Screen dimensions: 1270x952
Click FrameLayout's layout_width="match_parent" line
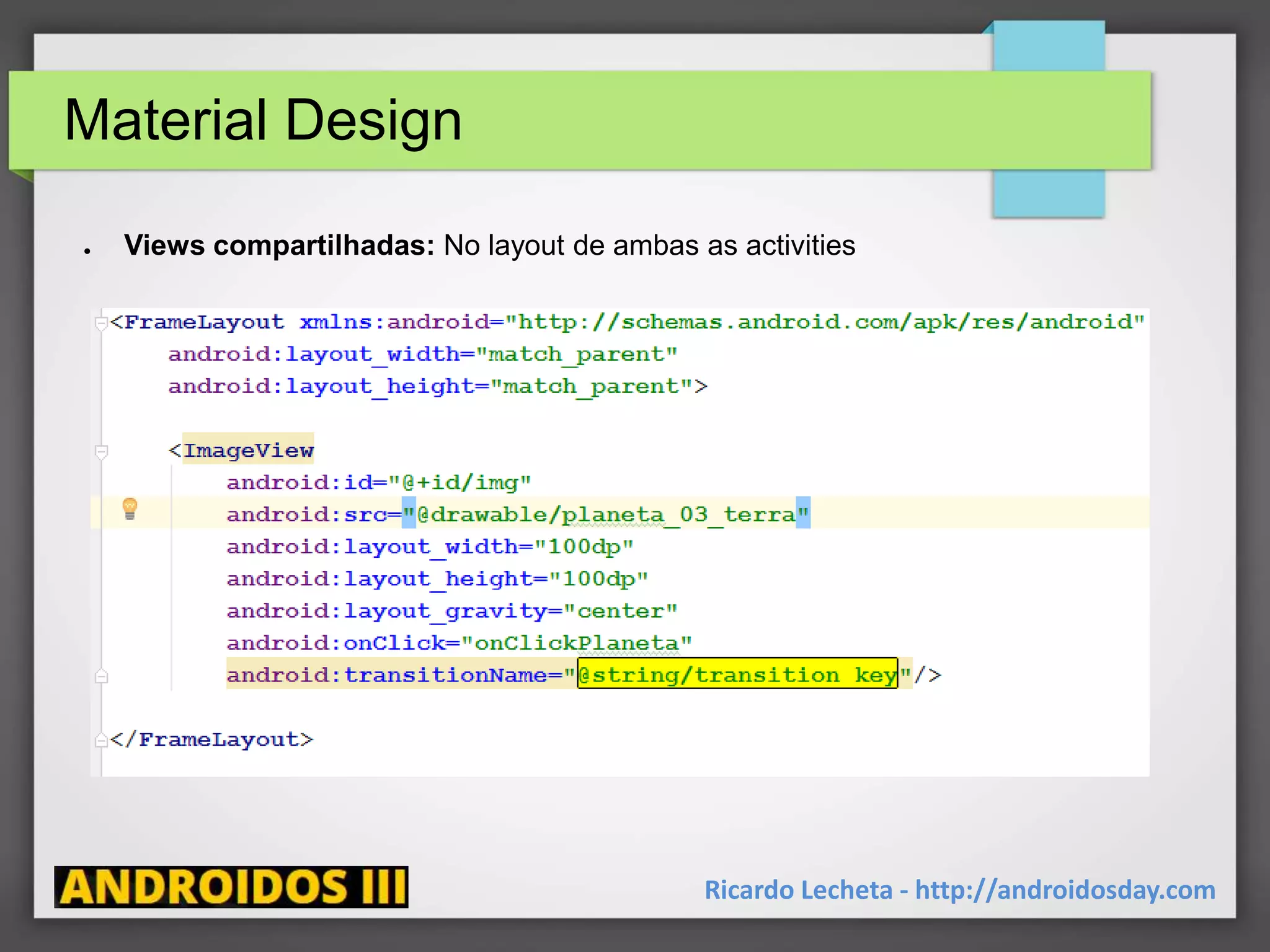pos(423,355)
